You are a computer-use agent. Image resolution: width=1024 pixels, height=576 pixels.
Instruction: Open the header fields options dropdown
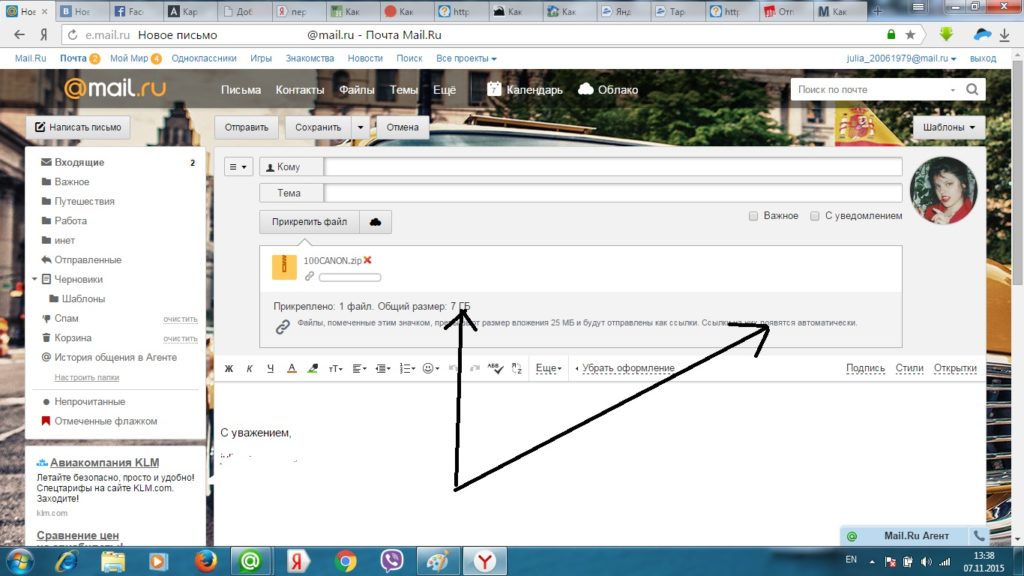pos(238,167)
